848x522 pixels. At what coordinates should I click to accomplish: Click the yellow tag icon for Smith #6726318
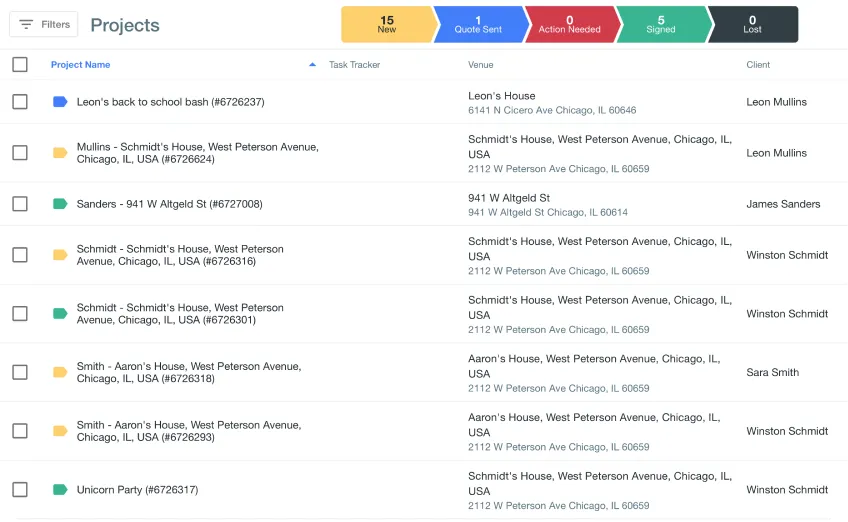point(60,372)
